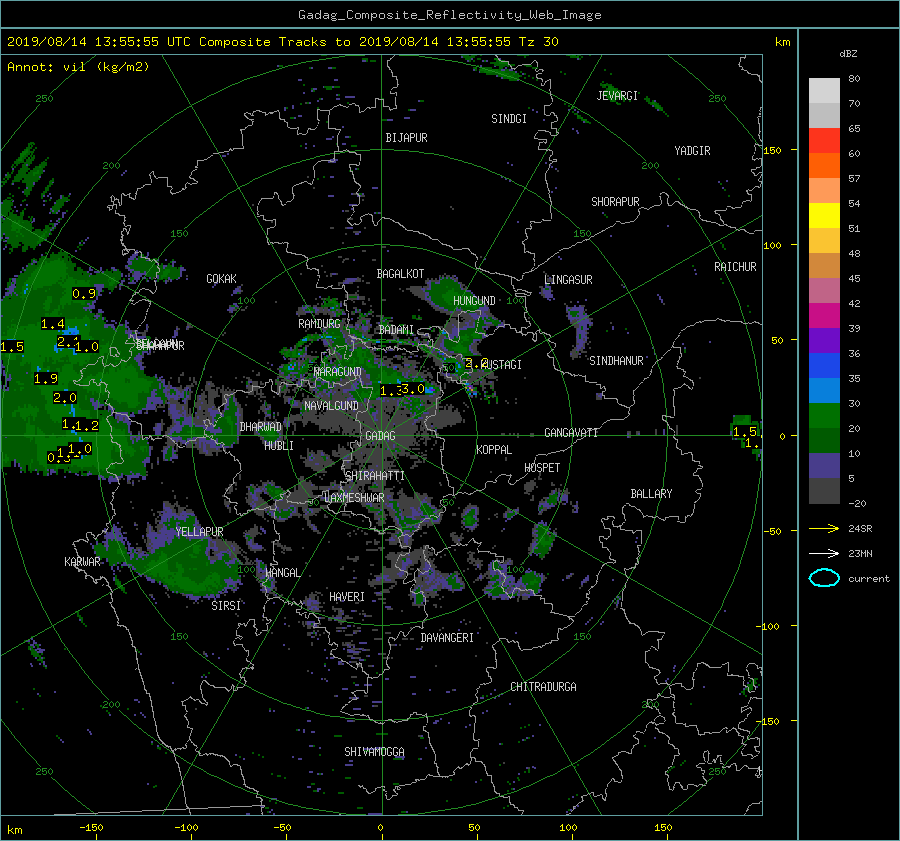Click the SIRSI city label
The image size is (900, 841).
tap(226, 606)
